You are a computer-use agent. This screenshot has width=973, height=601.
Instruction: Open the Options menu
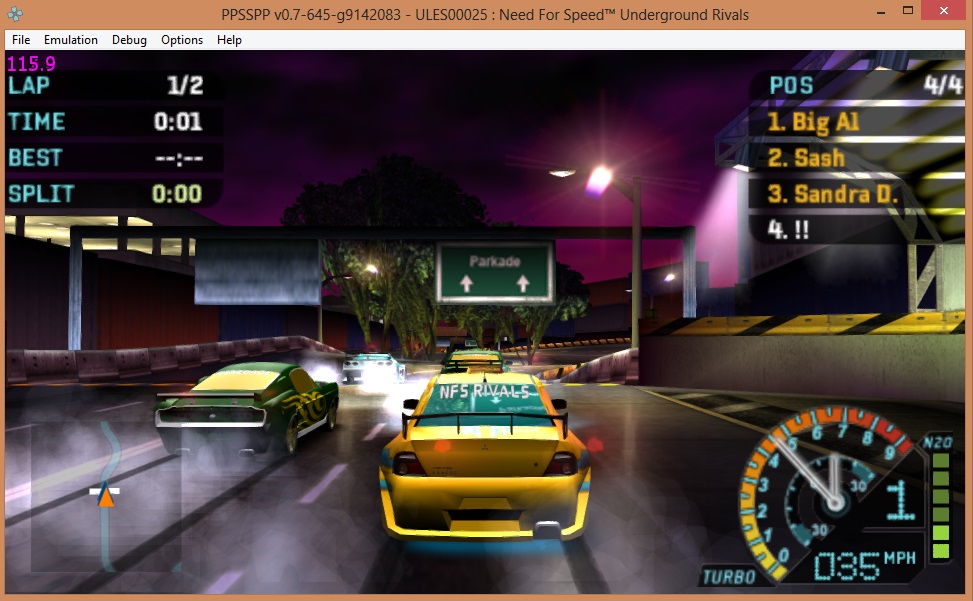(x=182, y=40)
